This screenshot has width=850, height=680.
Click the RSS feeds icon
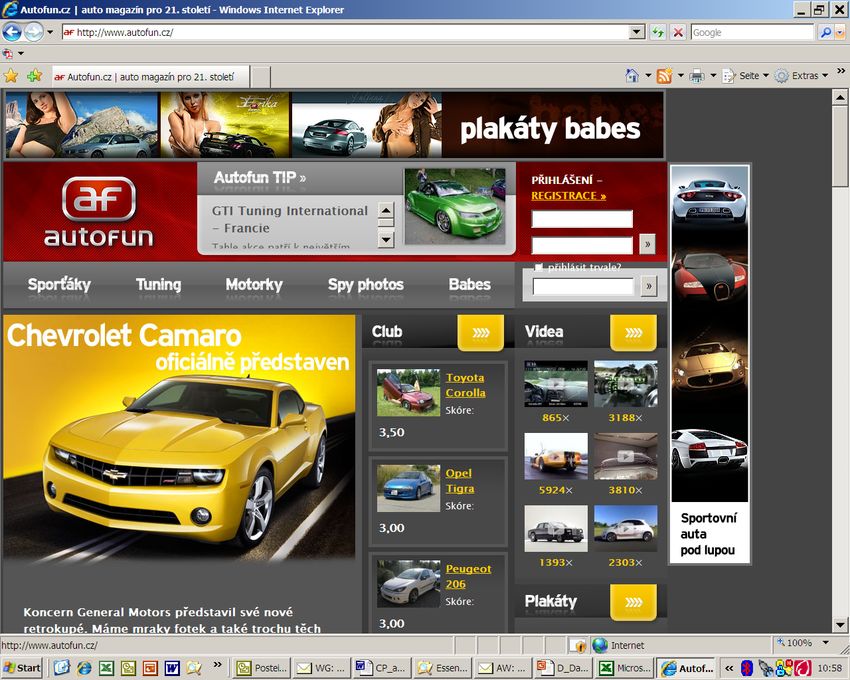(664, 76)
